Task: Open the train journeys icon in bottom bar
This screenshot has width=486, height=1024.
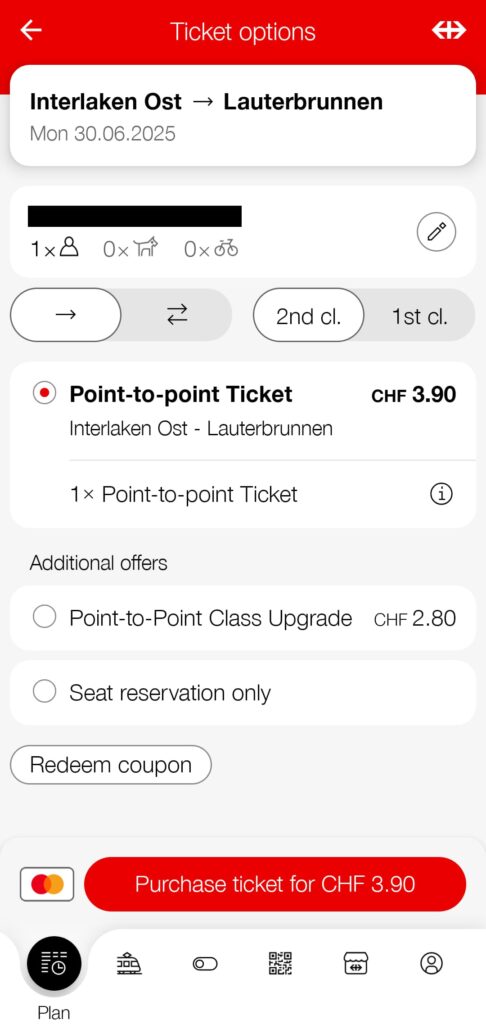Action: (x=129, y=963)
